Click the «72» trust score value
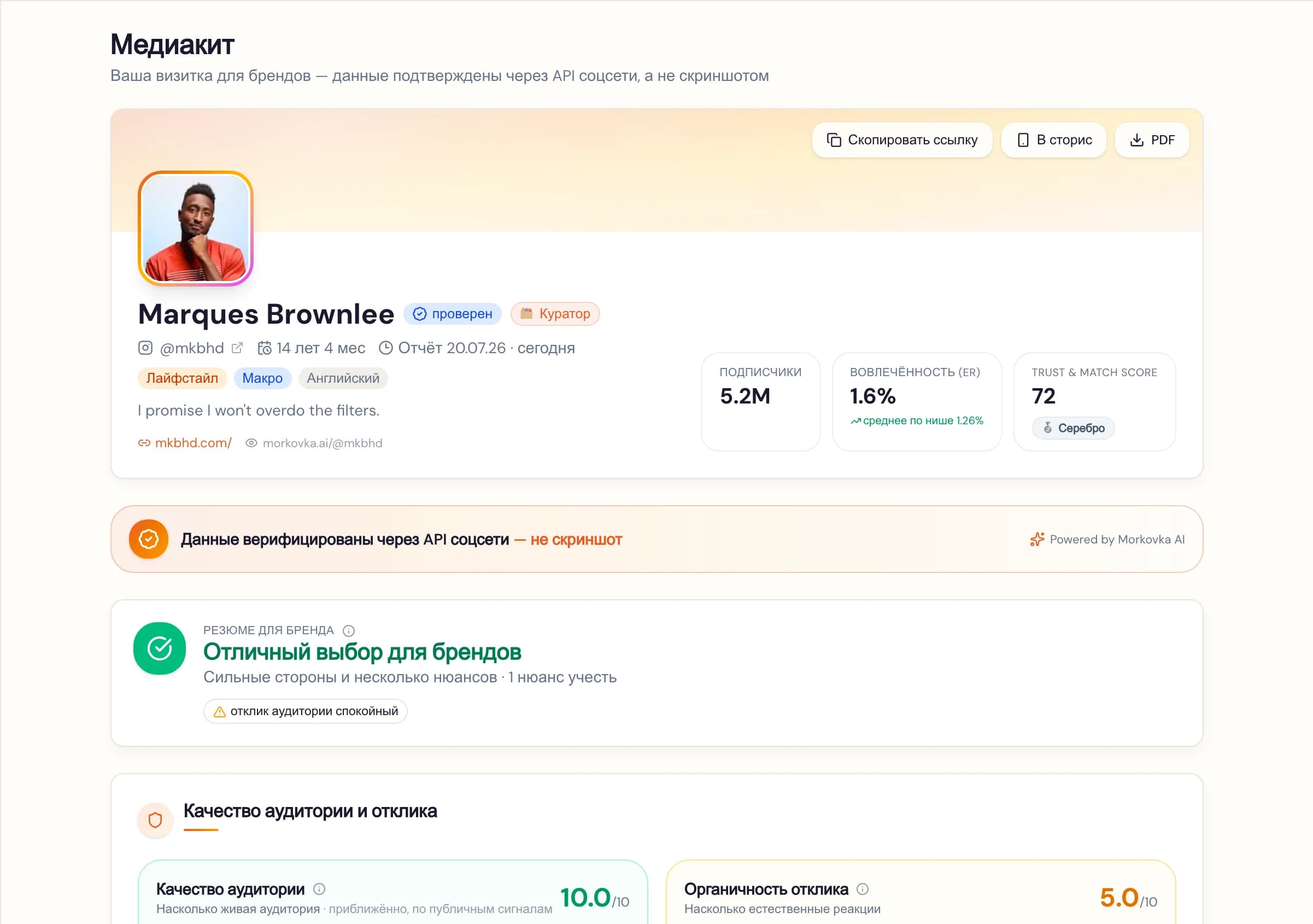The width and height of the screenshot is (1313, 924). tap(1044, 396)
